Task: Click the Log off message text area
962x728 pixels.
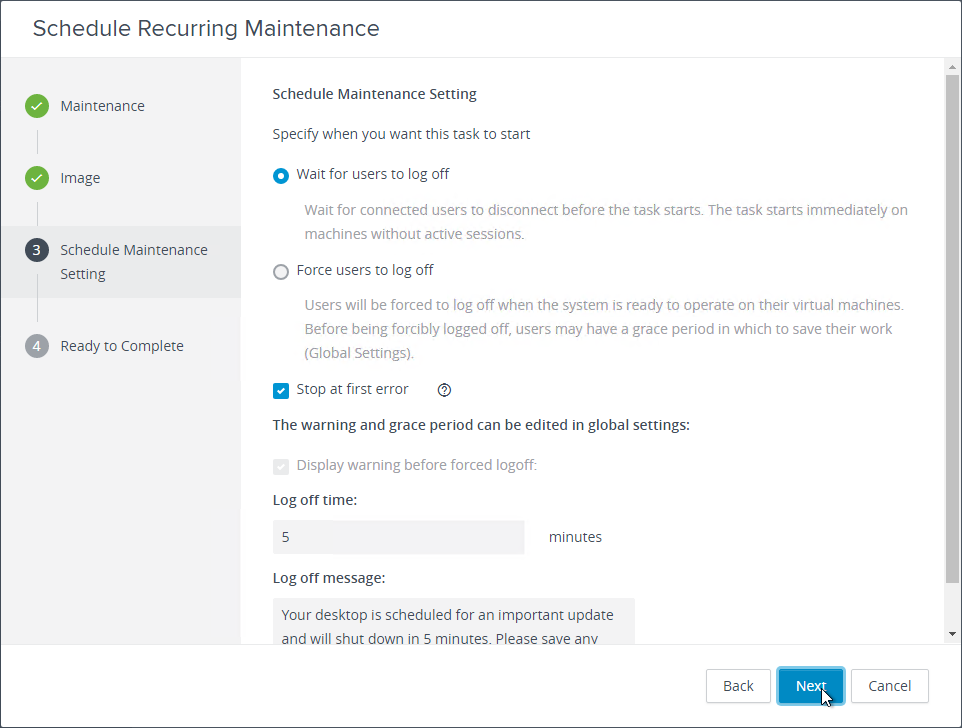Action: pos(454,621)
